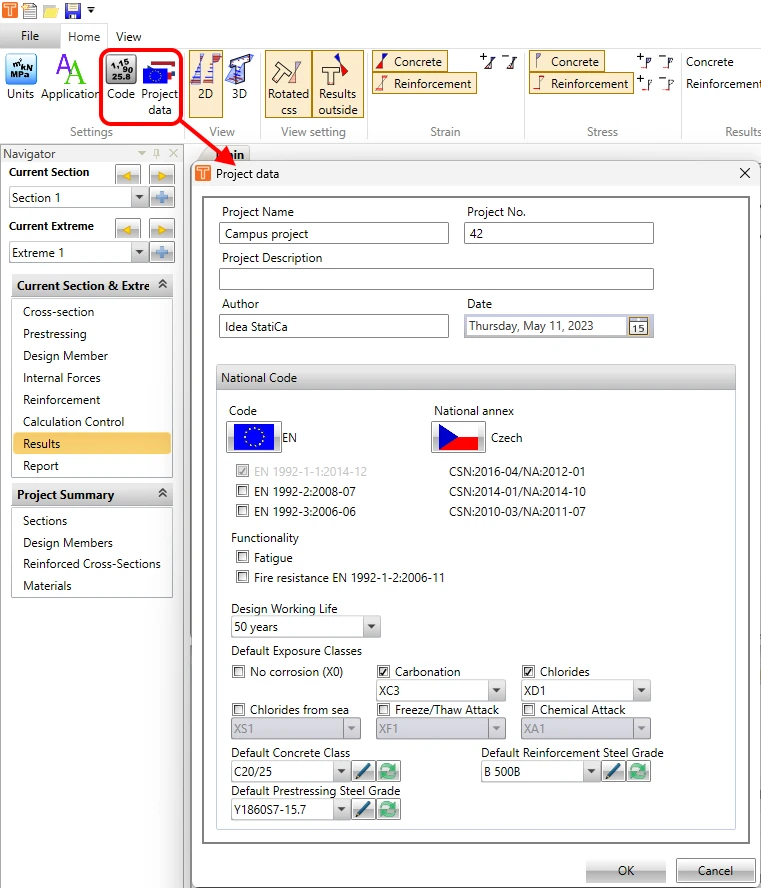
Task: Switch to the View ribbon tab
Action: (x=129, y=37)
